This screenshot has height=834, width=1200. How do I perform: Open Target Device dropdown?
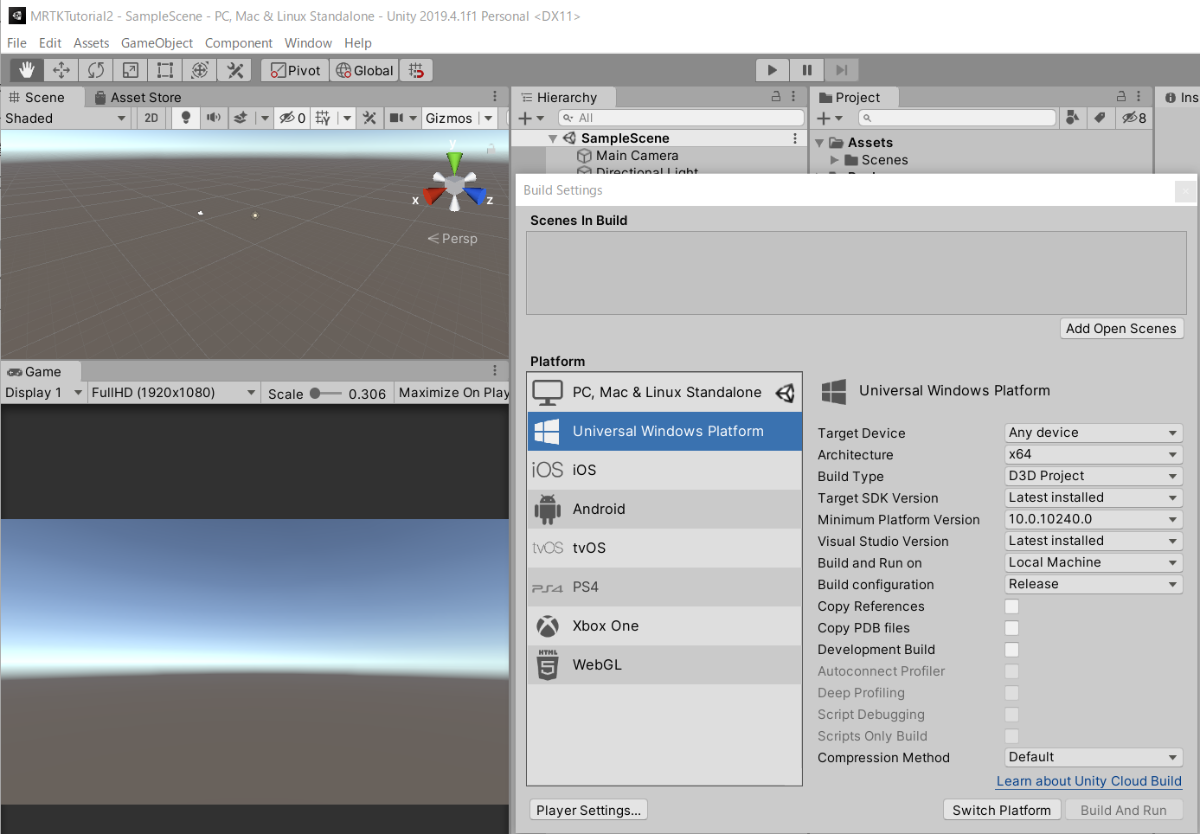click(x=1094, y=433)
